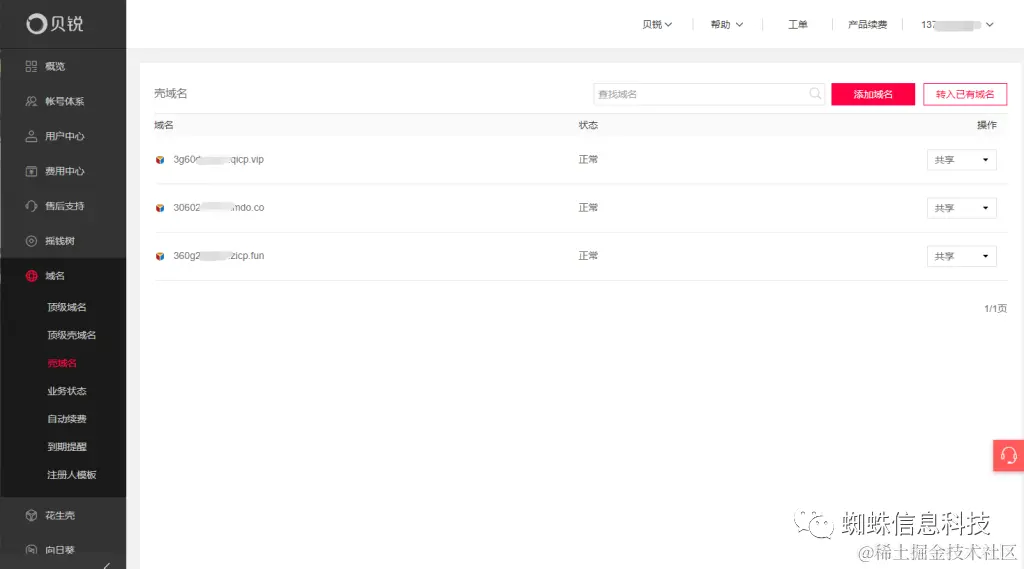Click icon beside the zicp.fun domain
Viewport: 1024px width, 569px height.
click(160, 256)
